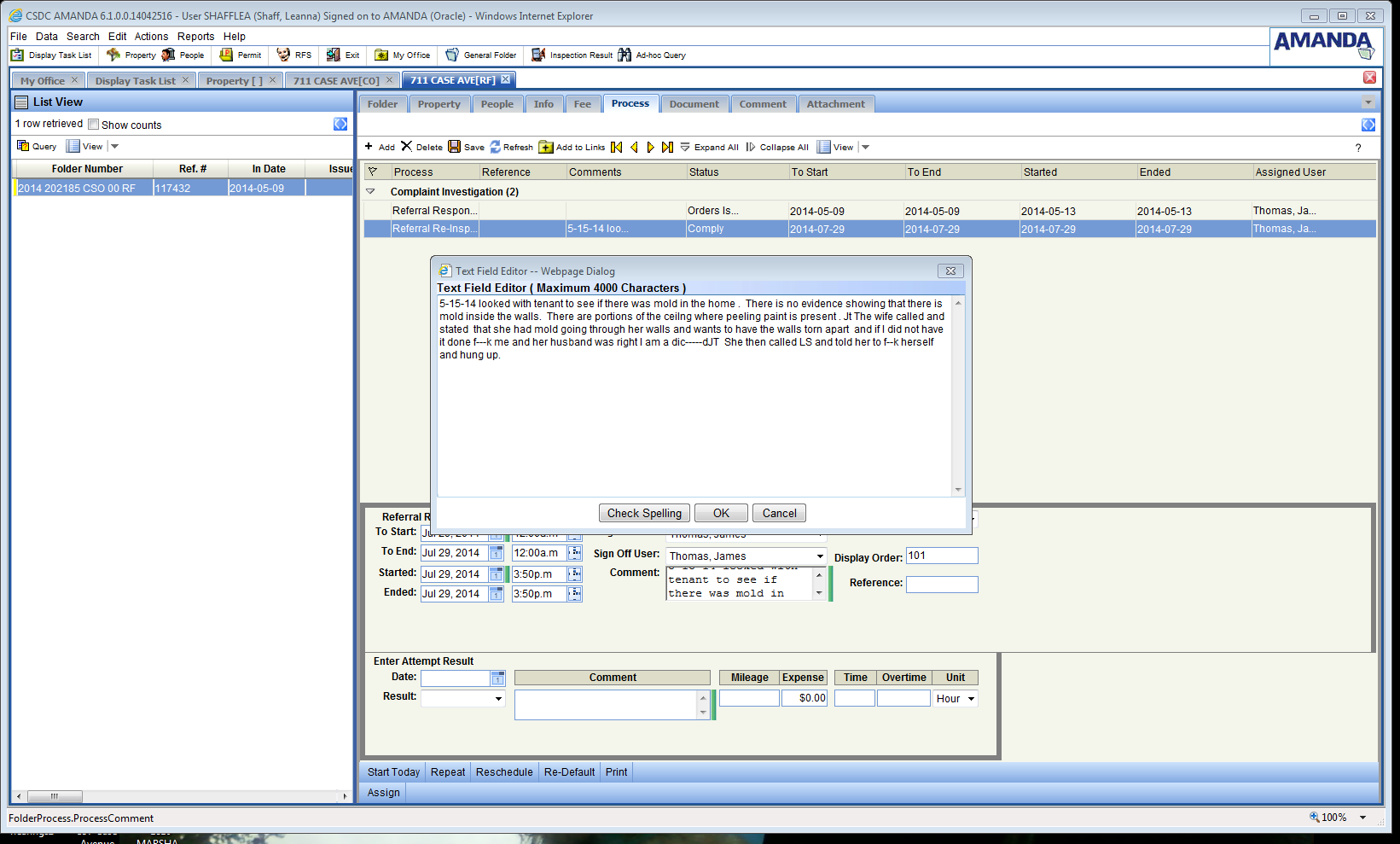The height and width of the screenshot is (844, 1400).
Task: Click the Refresh icon in process toolbar
Action: point(496,147)
